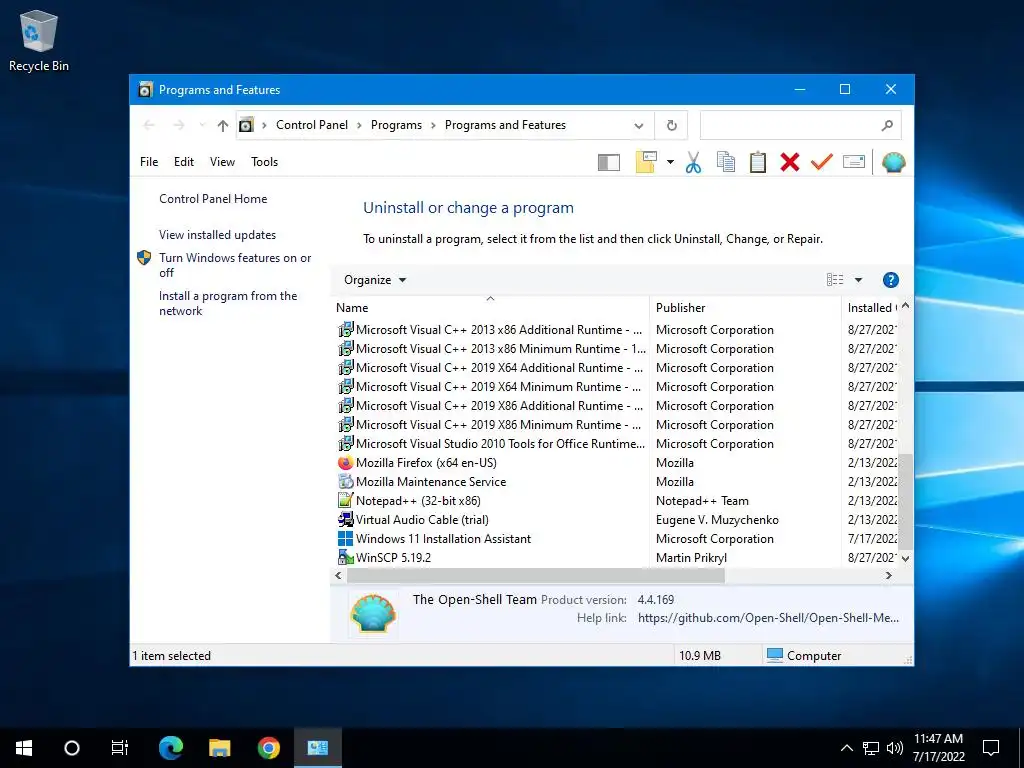This screenshot has height=768, width=1024.
Task: Click the Paste clipboard toolbar icon
Action: click(758, 162)
